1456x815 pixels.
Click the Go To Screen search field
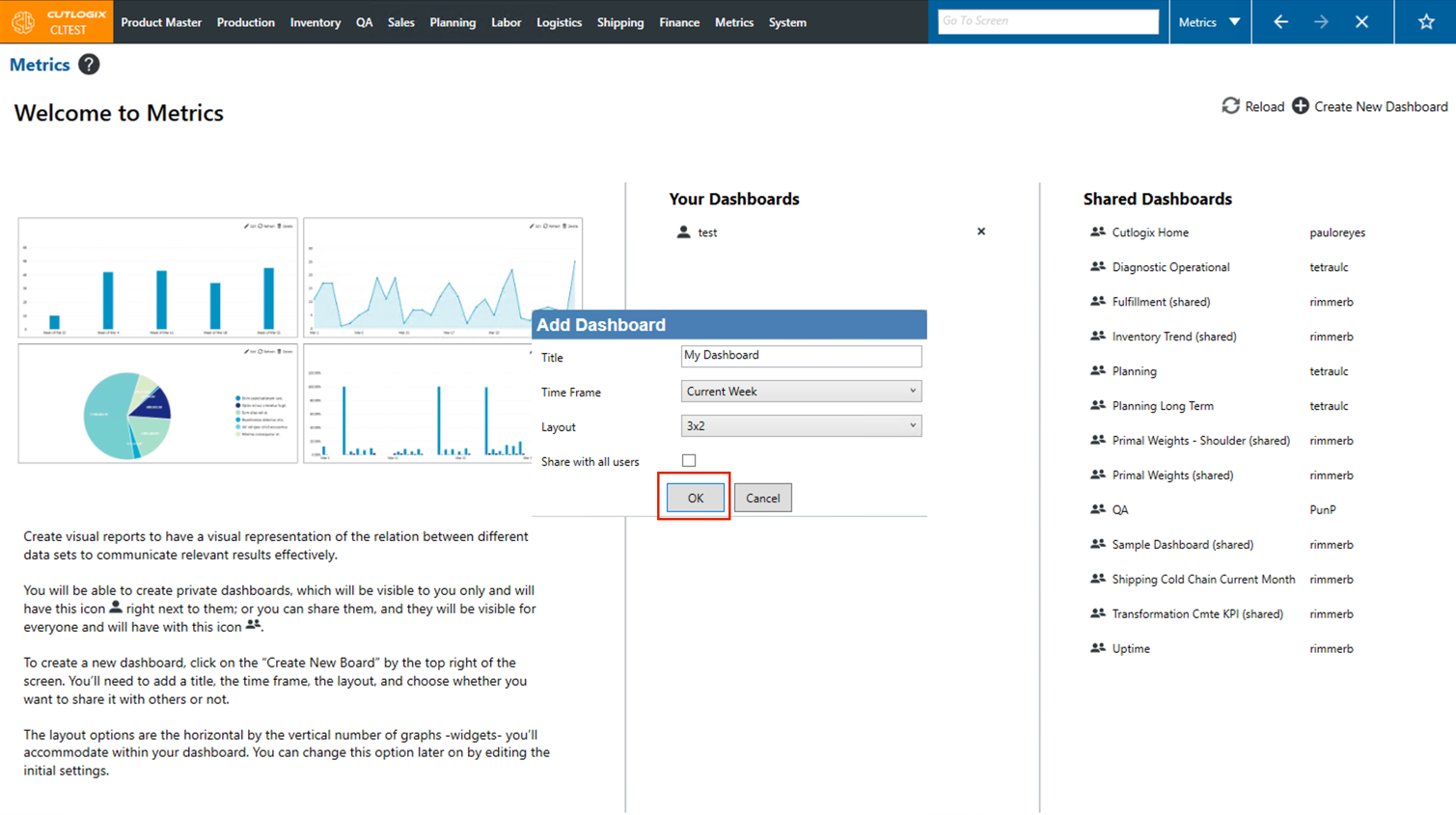[1048, 21]
